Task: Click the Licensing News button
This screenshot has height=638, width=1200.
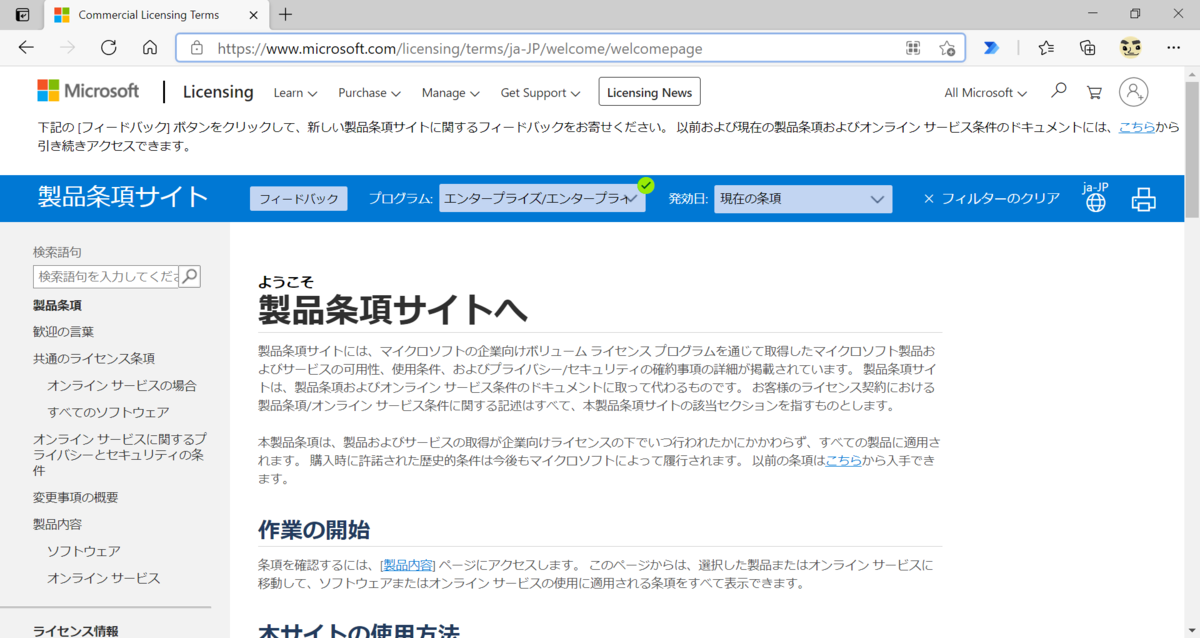Action: click(x=649, y=92)
